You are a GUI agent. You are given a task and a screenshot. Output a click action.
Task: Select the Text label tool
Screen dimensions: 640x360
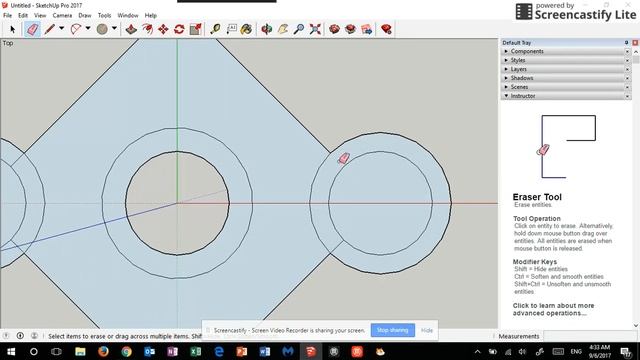pos(231,29)
